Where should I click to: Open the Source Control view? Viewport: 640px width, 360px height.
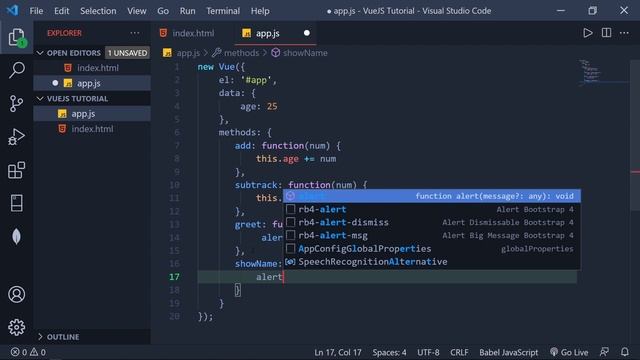click(x=16, y=104)
